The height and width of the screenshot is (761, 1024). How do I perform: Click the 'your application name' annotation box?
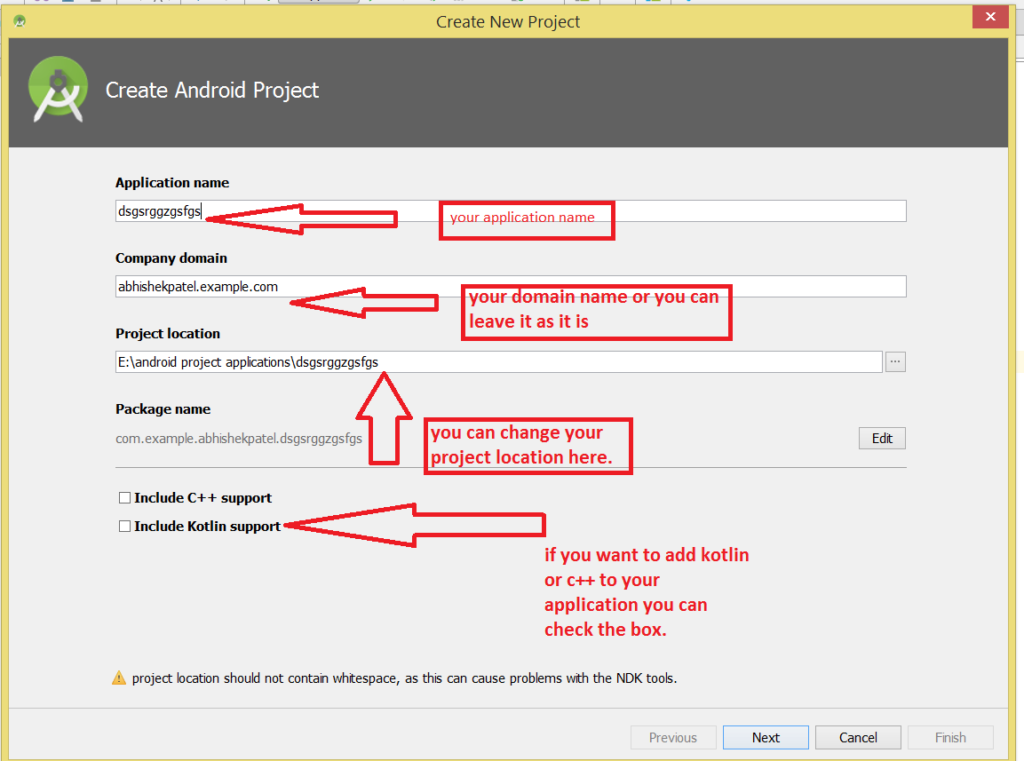pos(527,219)
